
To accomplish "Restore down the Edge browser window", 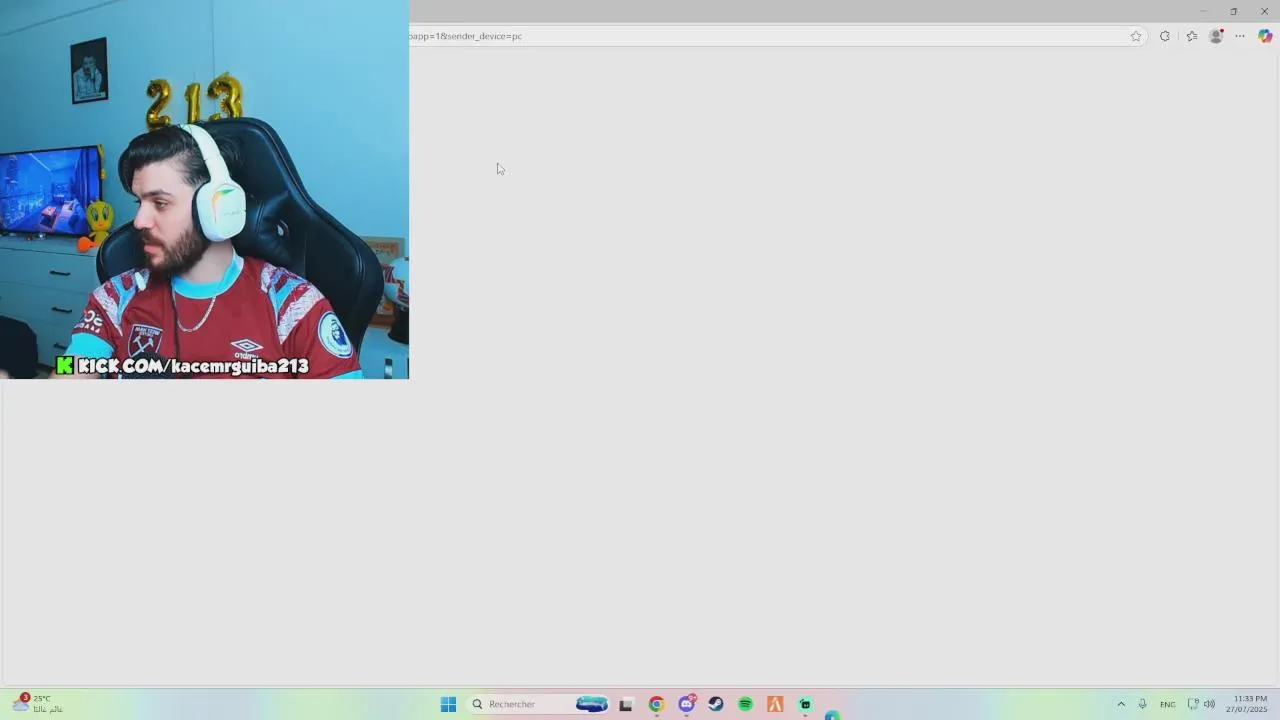I will click(x=1234, y=11).
